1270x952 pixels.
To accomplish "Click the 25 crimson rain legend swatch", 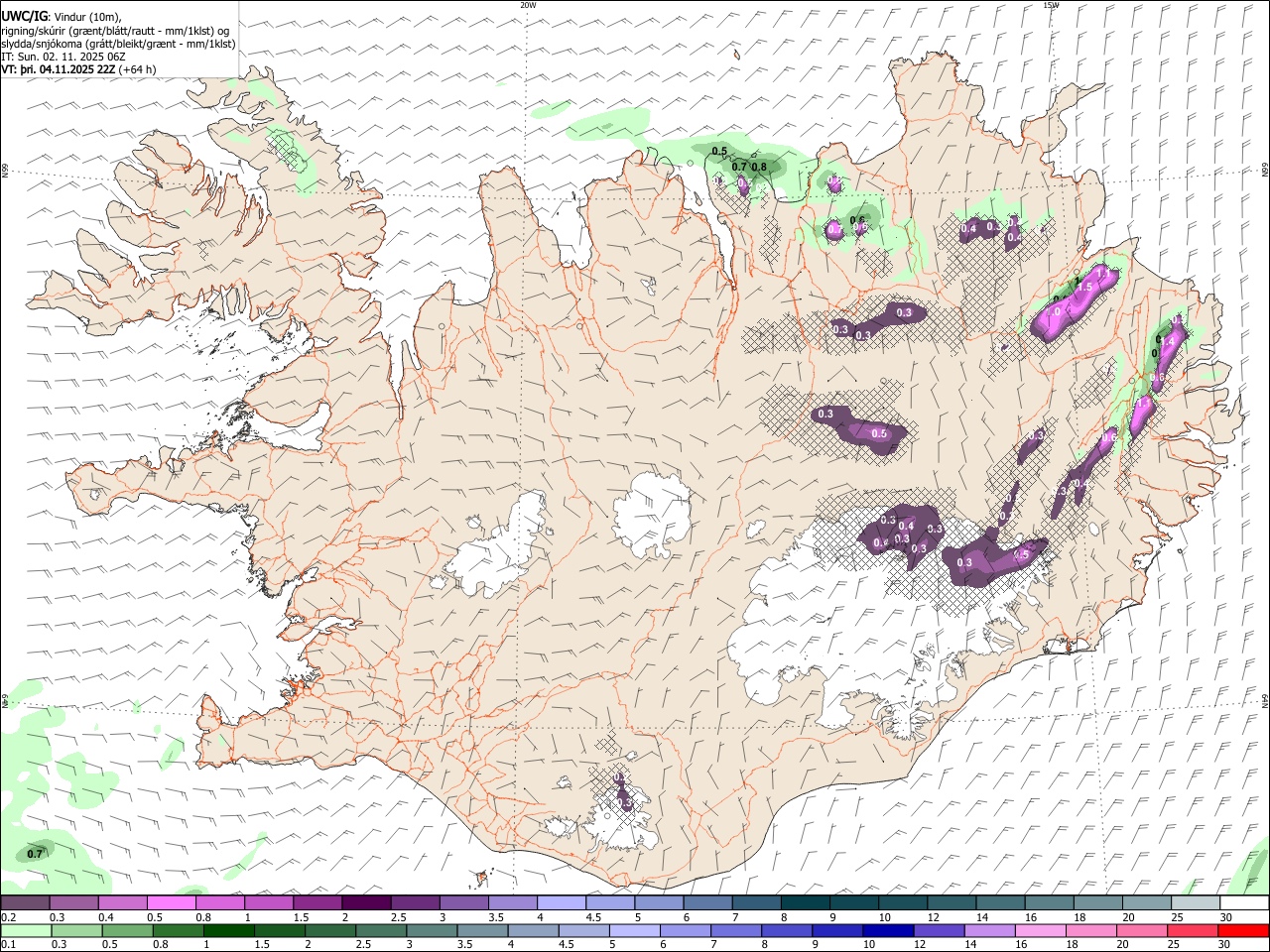I will (1193, 930).
